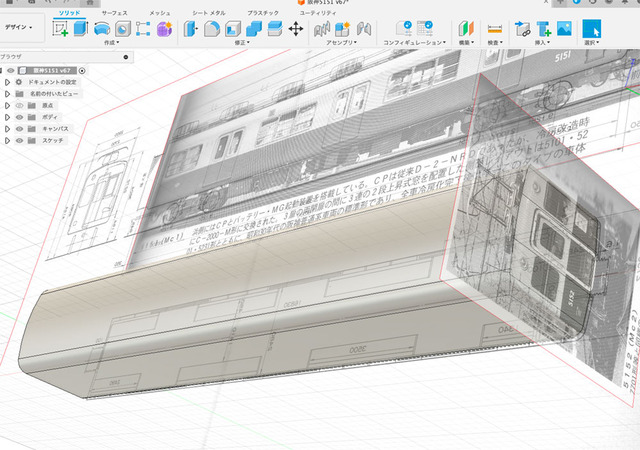
Task: Click the ドキュメントの設定 gear icon
Action: click(x=19, y=82)
